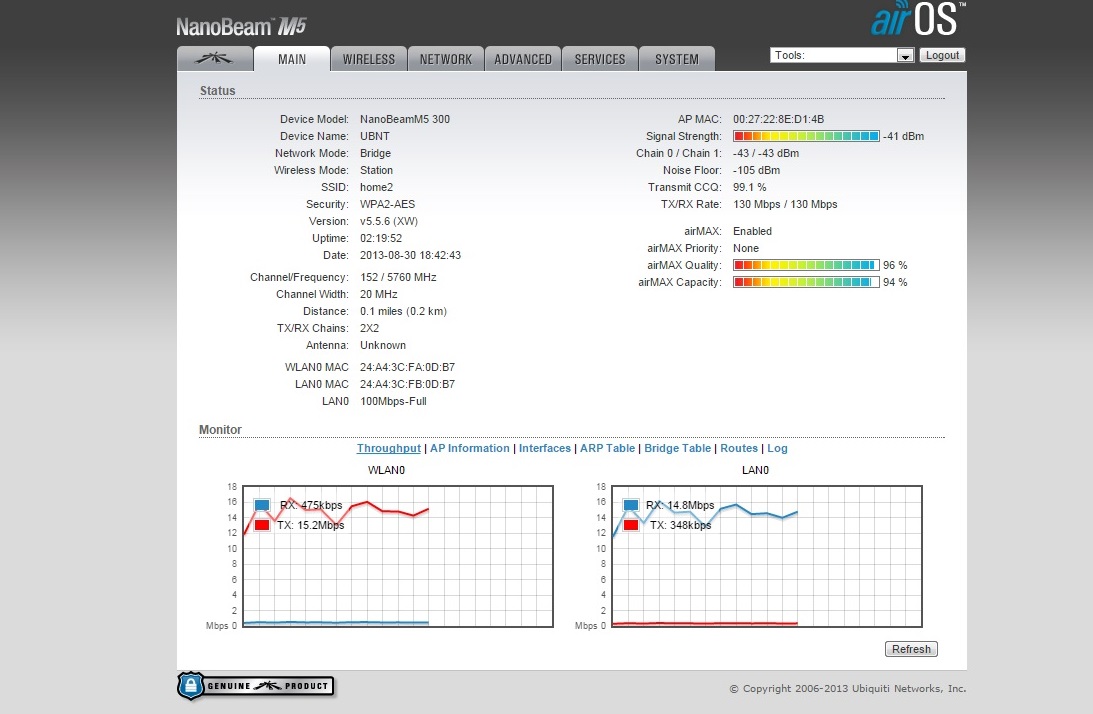Image resolution: width=1093 pixels, height=714 pixels.
Task: Click the TX/RX Rate value 130 Mbps / 130 Mbps
Action: coord(785,204)
